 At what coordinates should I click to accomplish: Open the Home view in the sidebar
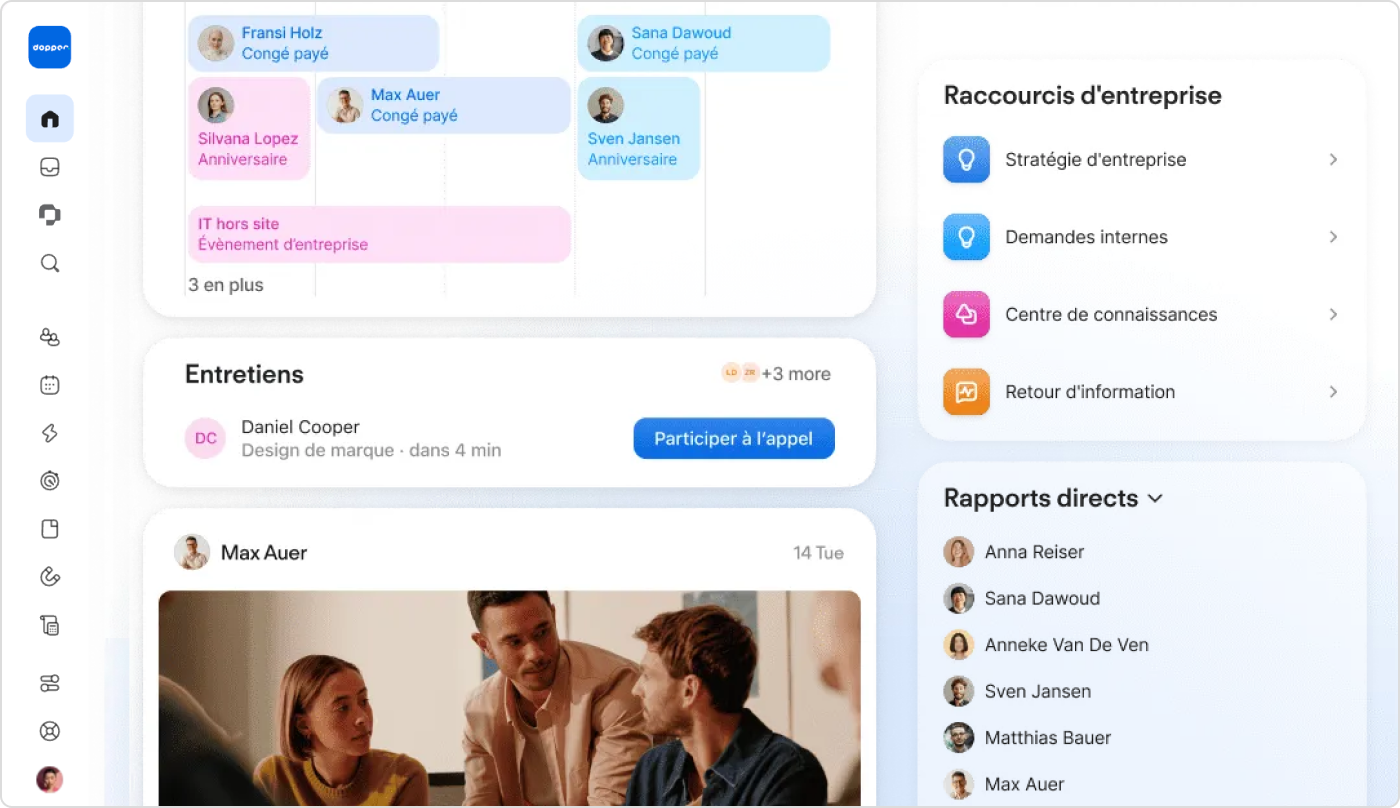coord(49,118)
